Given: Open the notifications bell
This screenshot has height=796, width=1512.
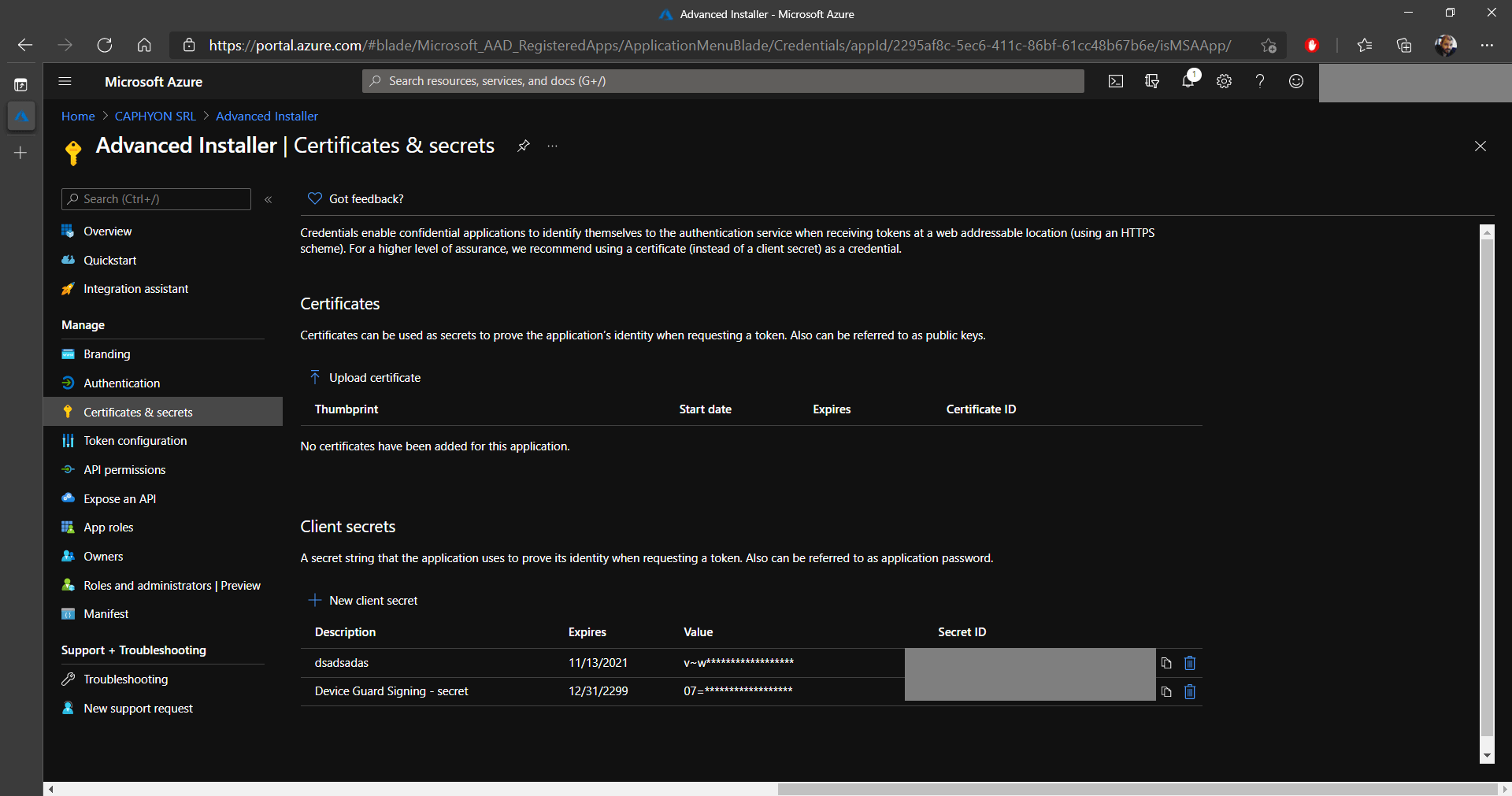Looking at the screenshot, I should pos(1188,80).
